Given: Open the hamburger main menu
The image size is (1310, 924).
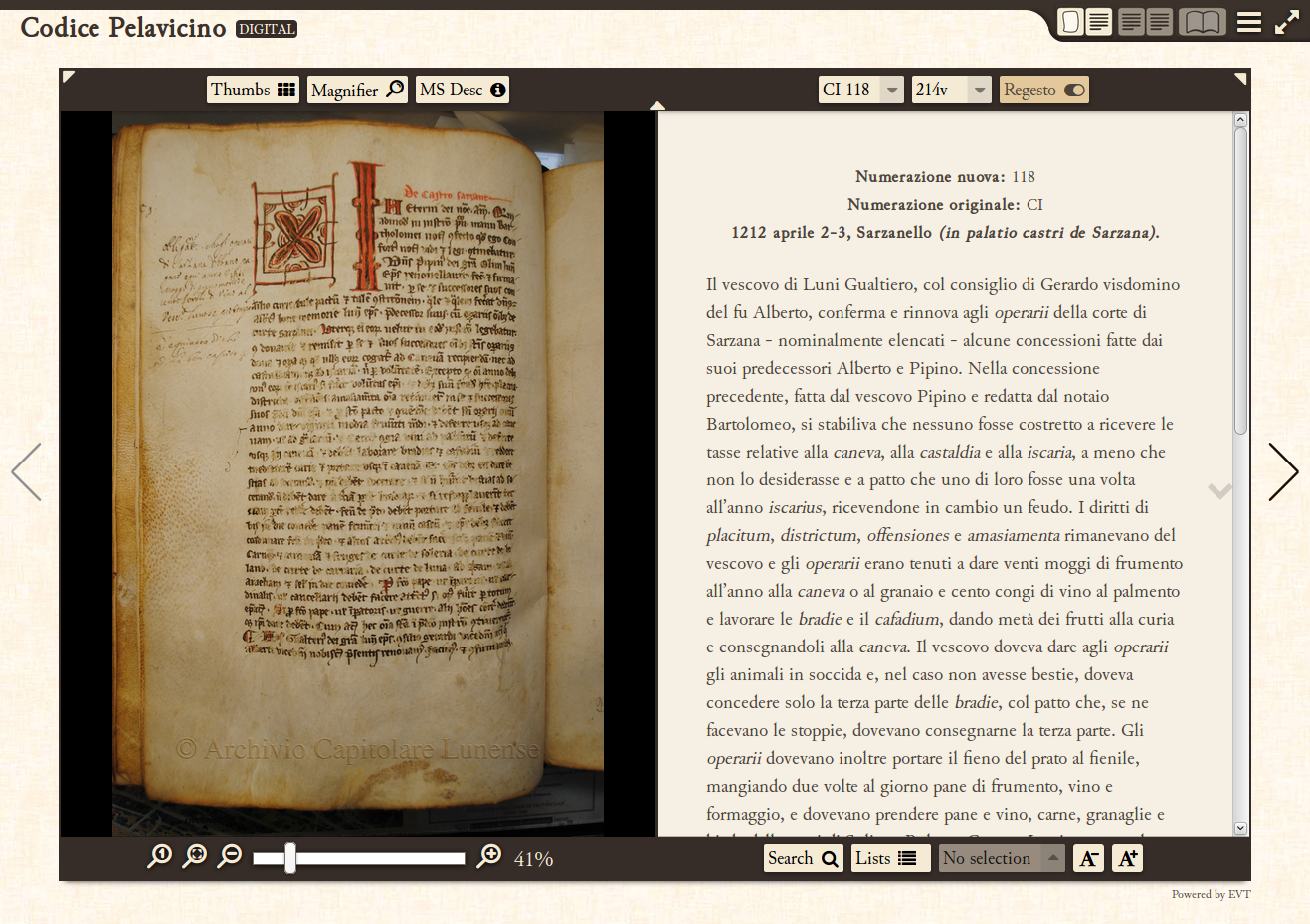Looking at the screenshot, I should [1249, 21].
